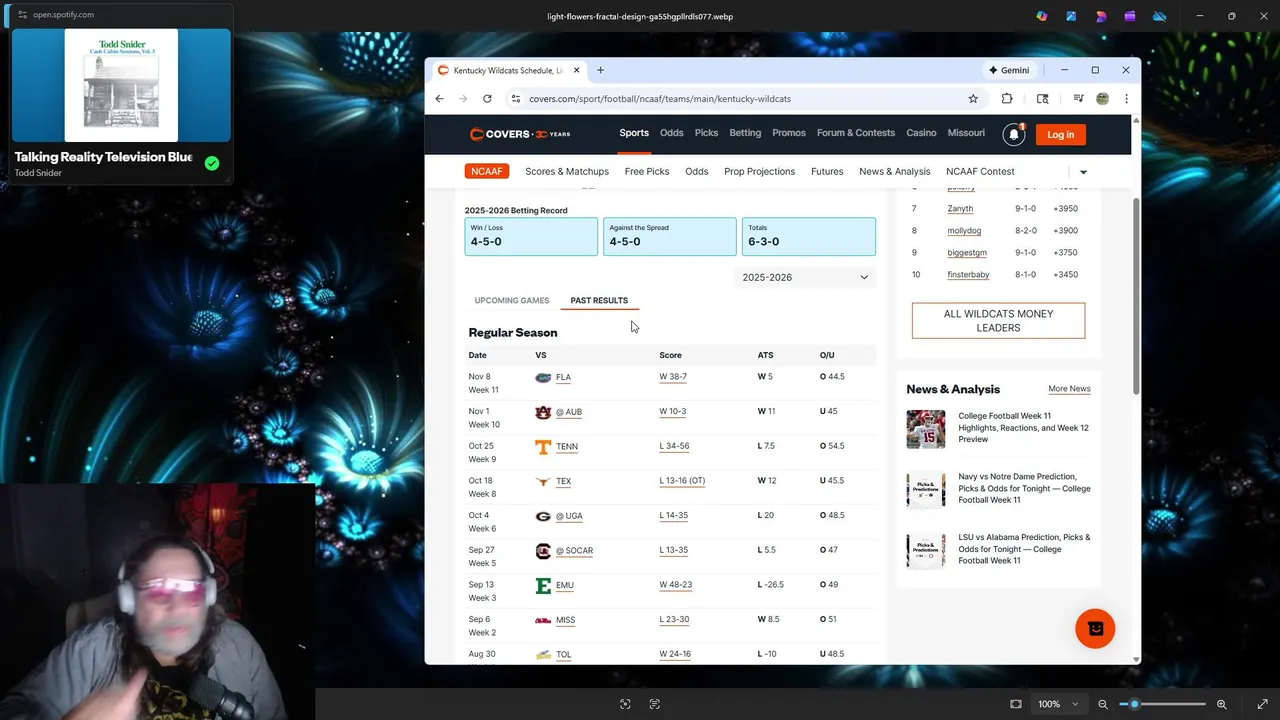Open Clipchamp icon in Photos title bar
1280x720 pixels.
click(x=1130, y=16)
